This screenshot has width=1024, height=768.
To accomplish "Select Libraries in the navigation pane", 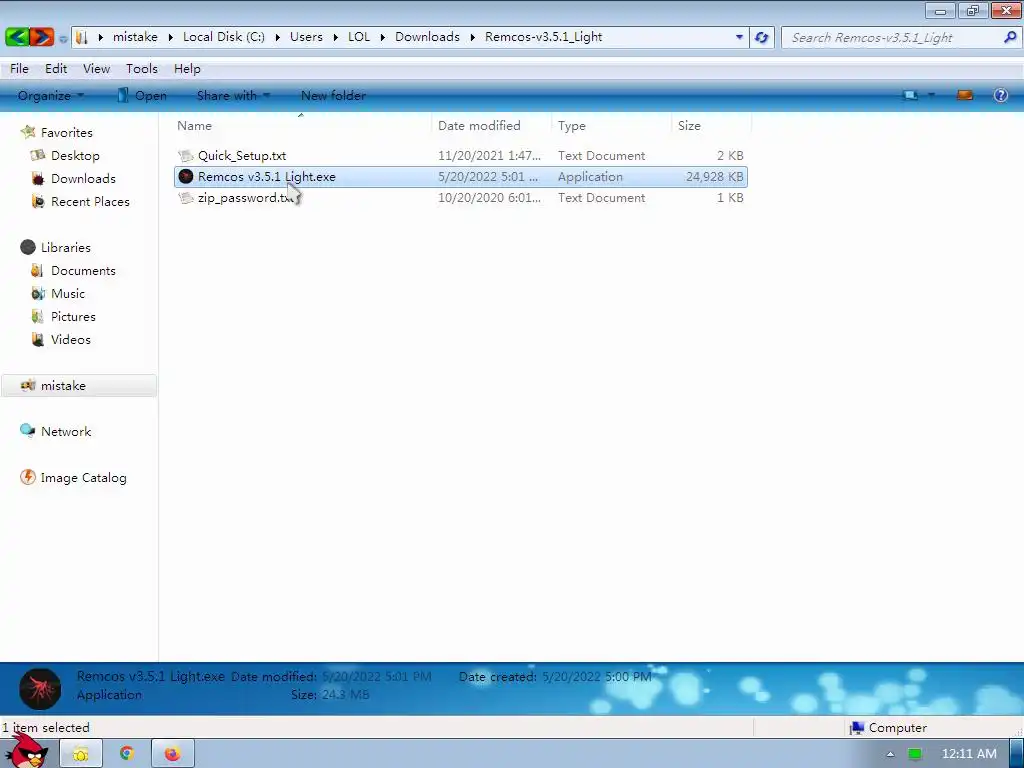I will tap(65, 248).
